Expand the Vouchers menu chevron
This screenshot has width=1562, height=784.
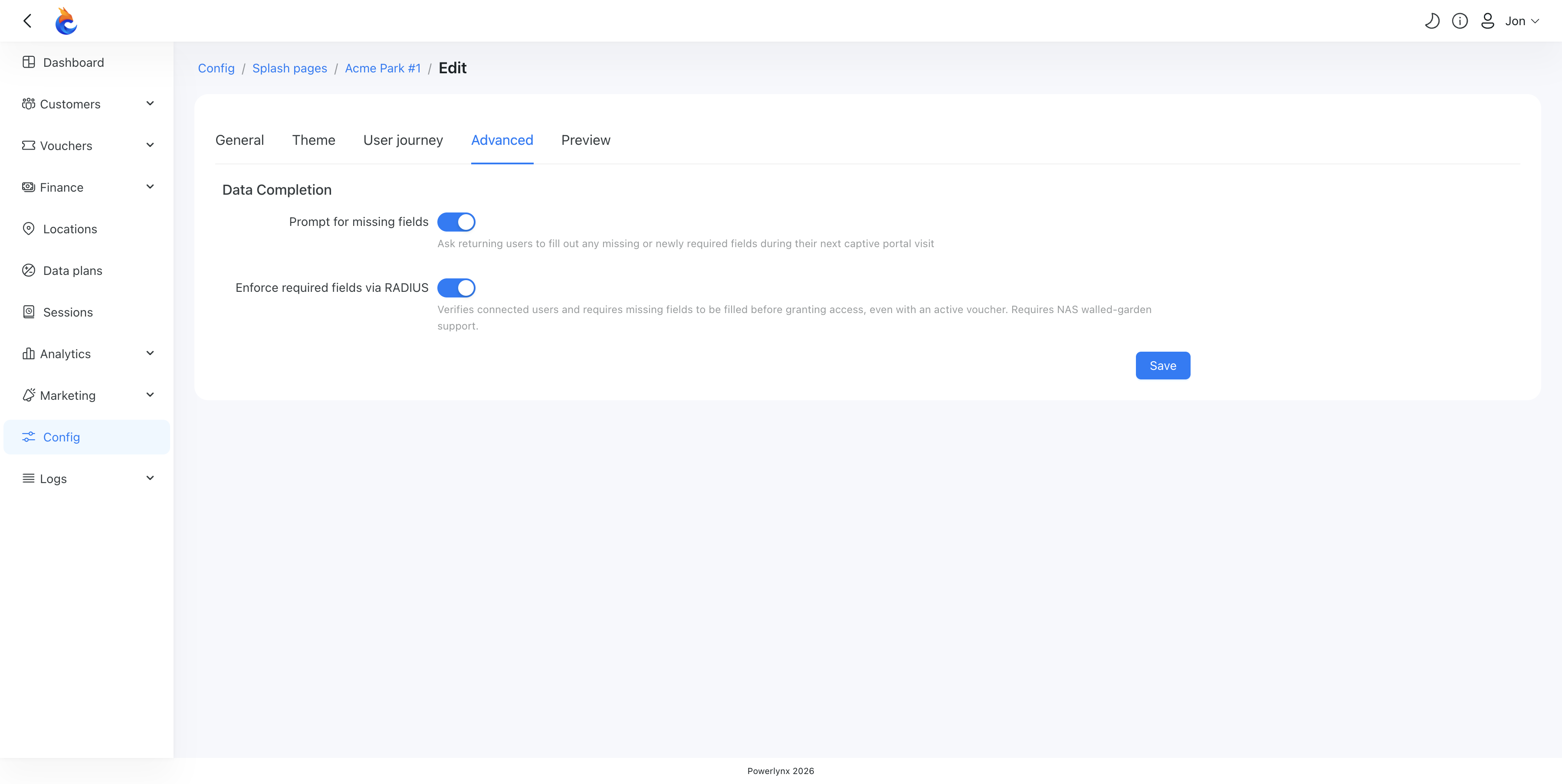click(x=151, y=145)
